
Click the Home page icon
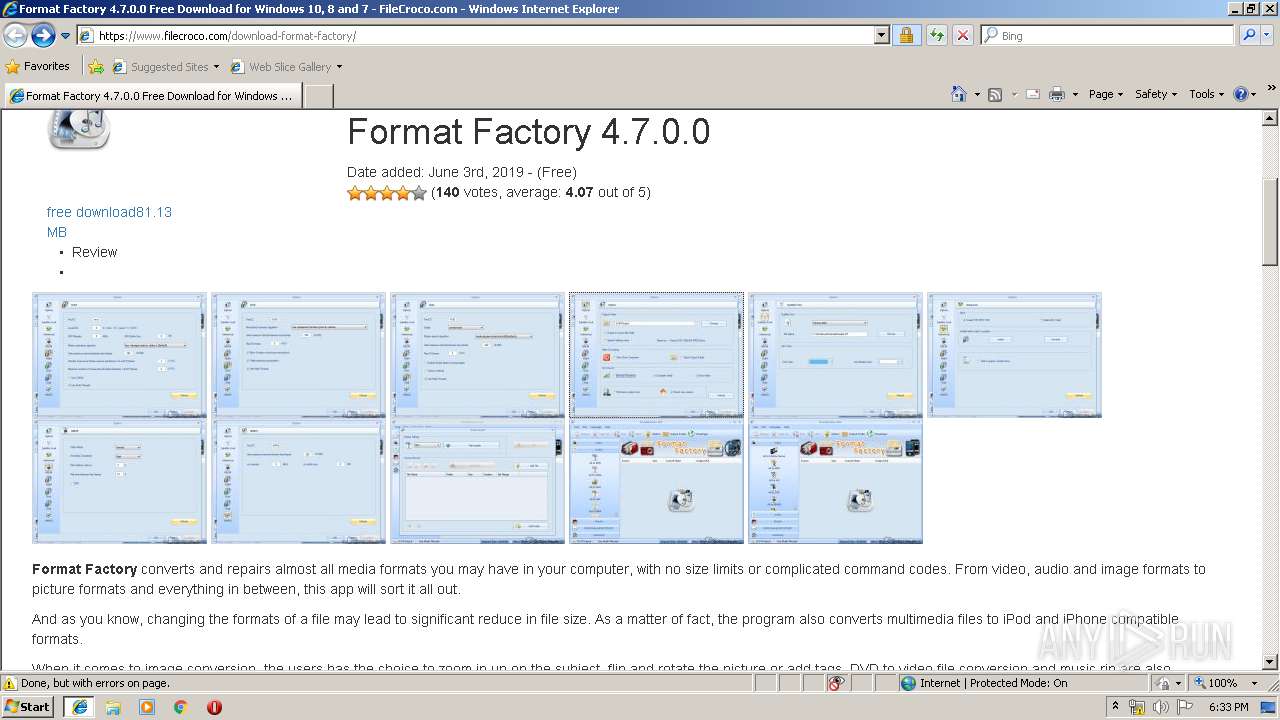tap(959, 94)
